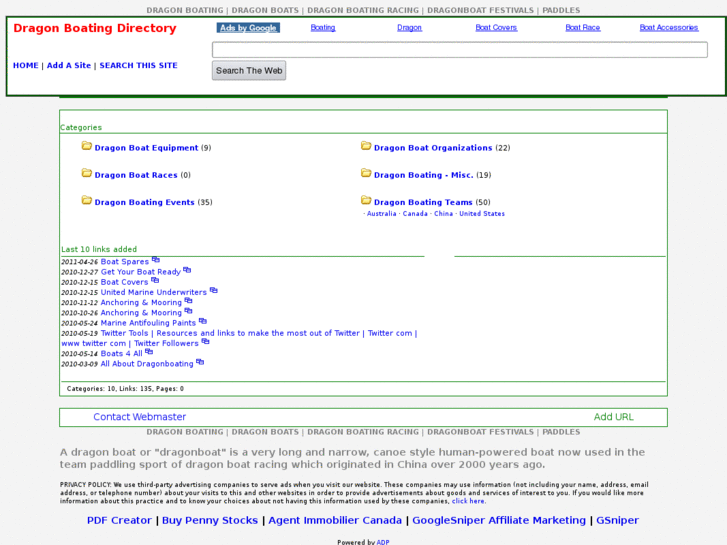727x545 pixels.
Task: Open the Boats 4 All link
Action: click(x=121, y=353)
